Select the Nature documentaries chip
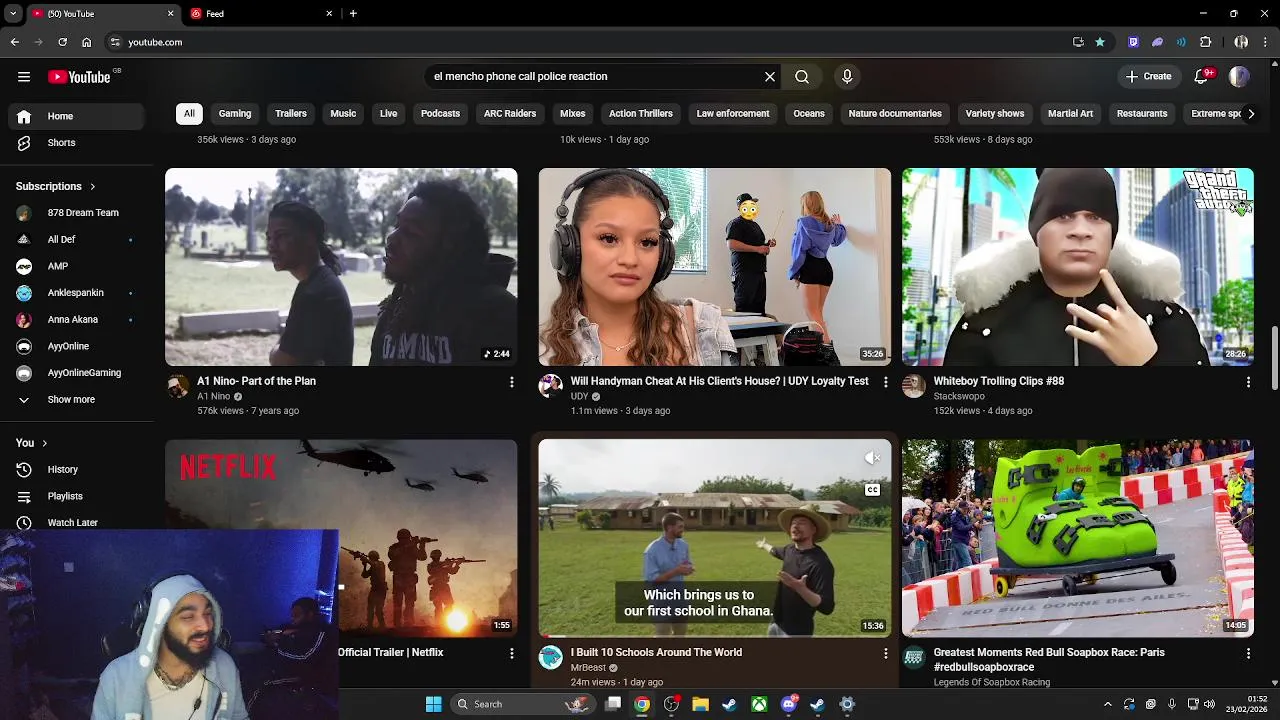The height and width of the screenshot is (720, 1280). pos(895,113)
